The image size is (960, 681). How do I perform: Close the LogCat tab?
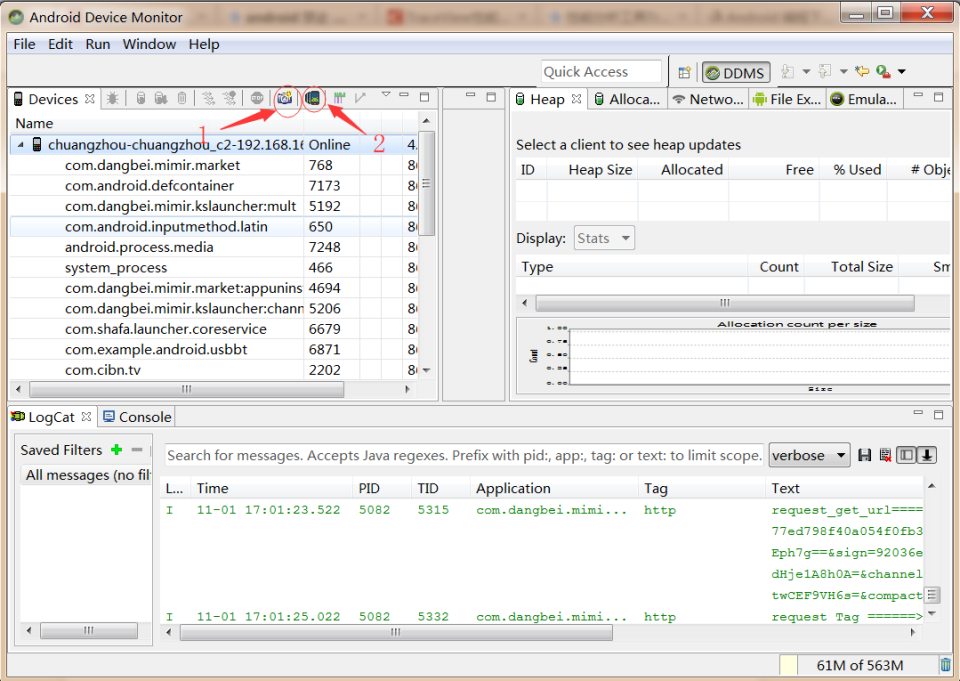coord(86,416)
